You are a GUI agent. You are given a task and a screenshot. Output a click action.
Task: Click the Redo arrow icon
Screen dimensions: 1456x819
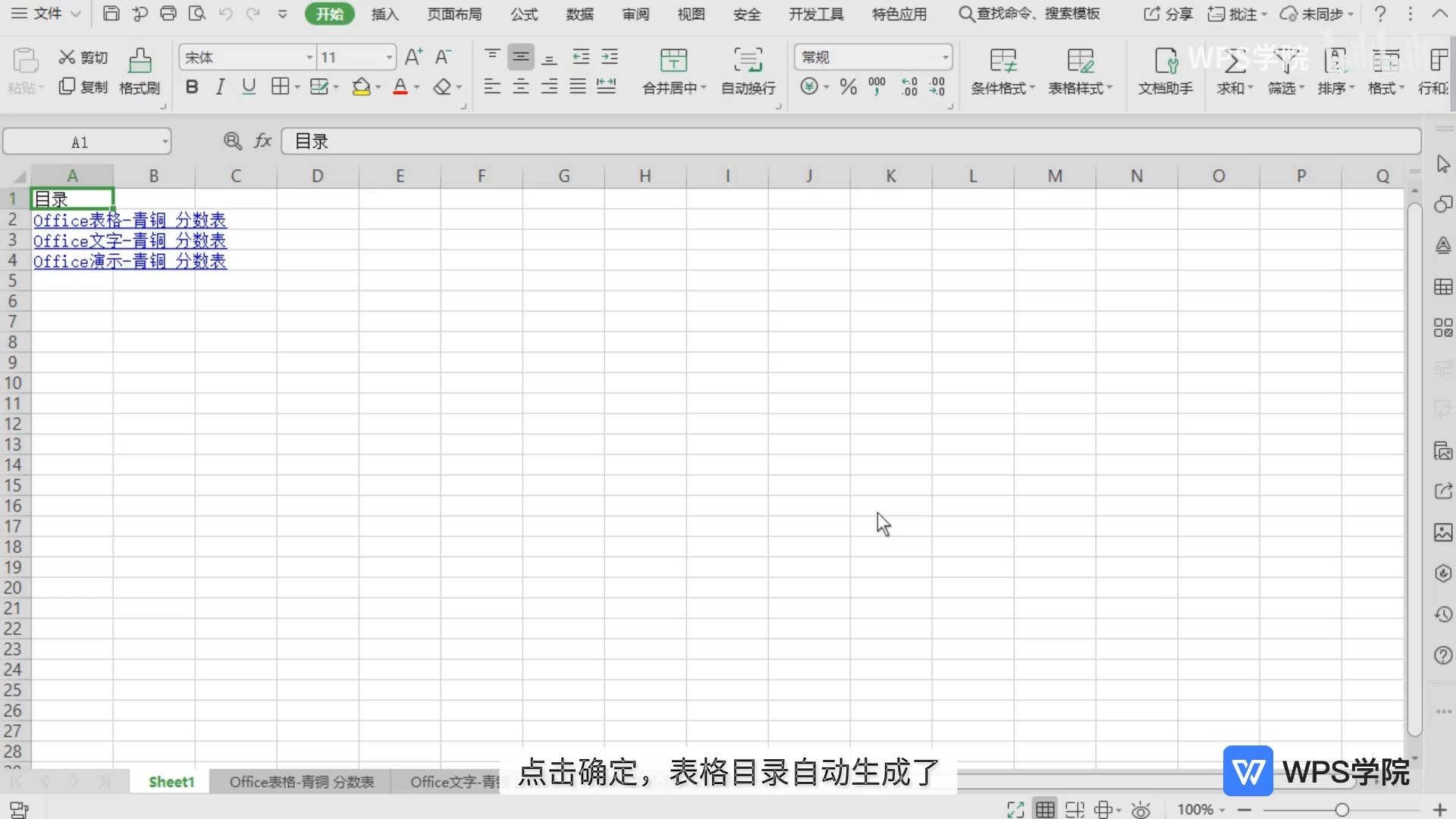pos(253,14)
